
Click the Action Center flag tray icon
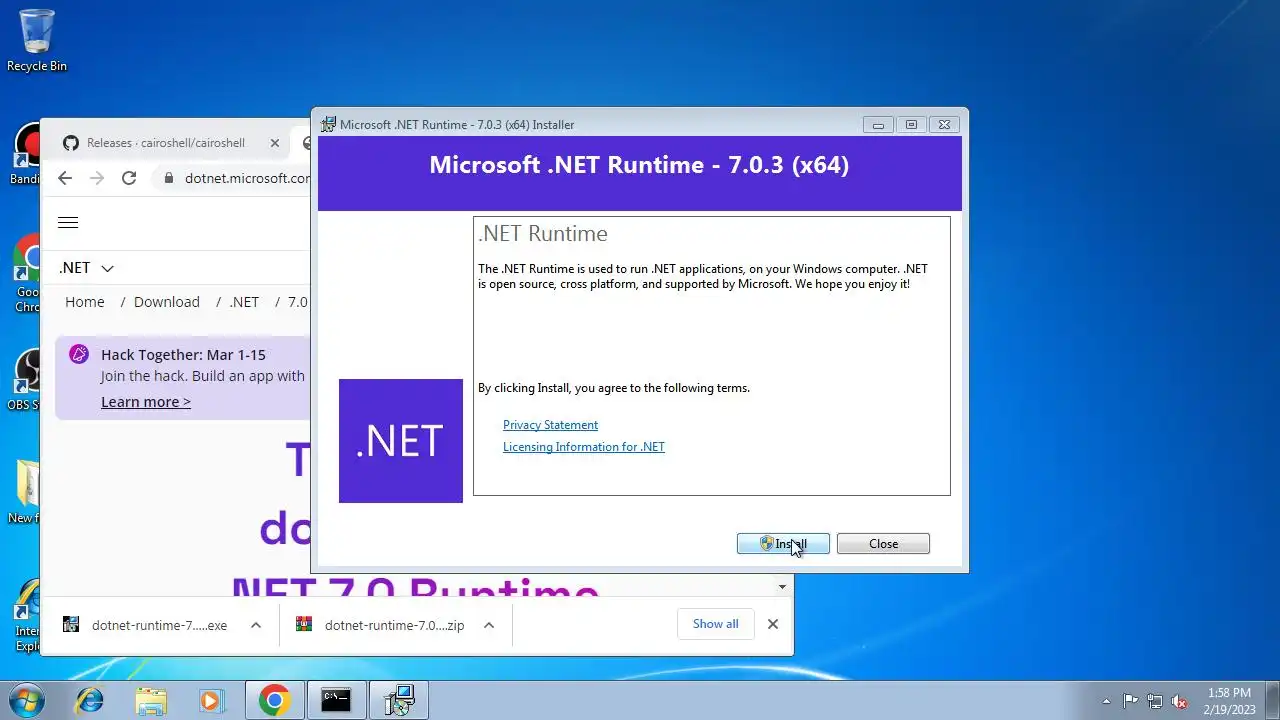pyautogui.click(x=1131, y=701)
